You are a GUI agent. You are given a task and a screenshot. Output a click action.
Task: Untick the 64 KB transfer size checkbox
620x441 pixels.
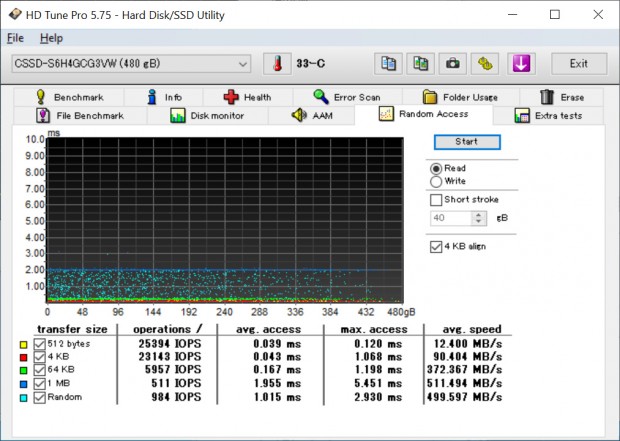[x=40, y=367]
